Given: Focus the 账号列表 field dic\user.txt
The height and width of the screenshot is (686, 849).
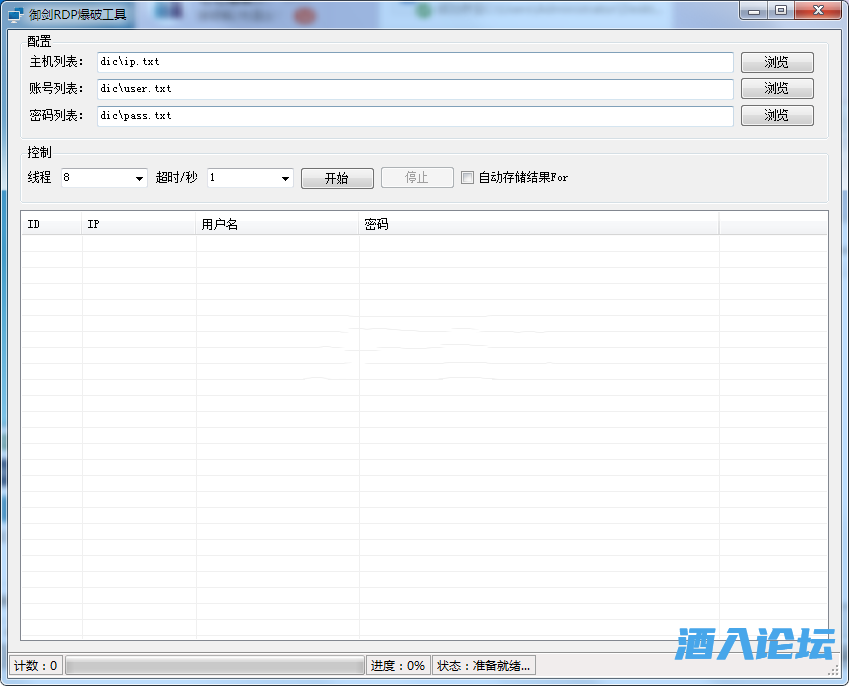Looking at the screenshot, I should 415,89.
